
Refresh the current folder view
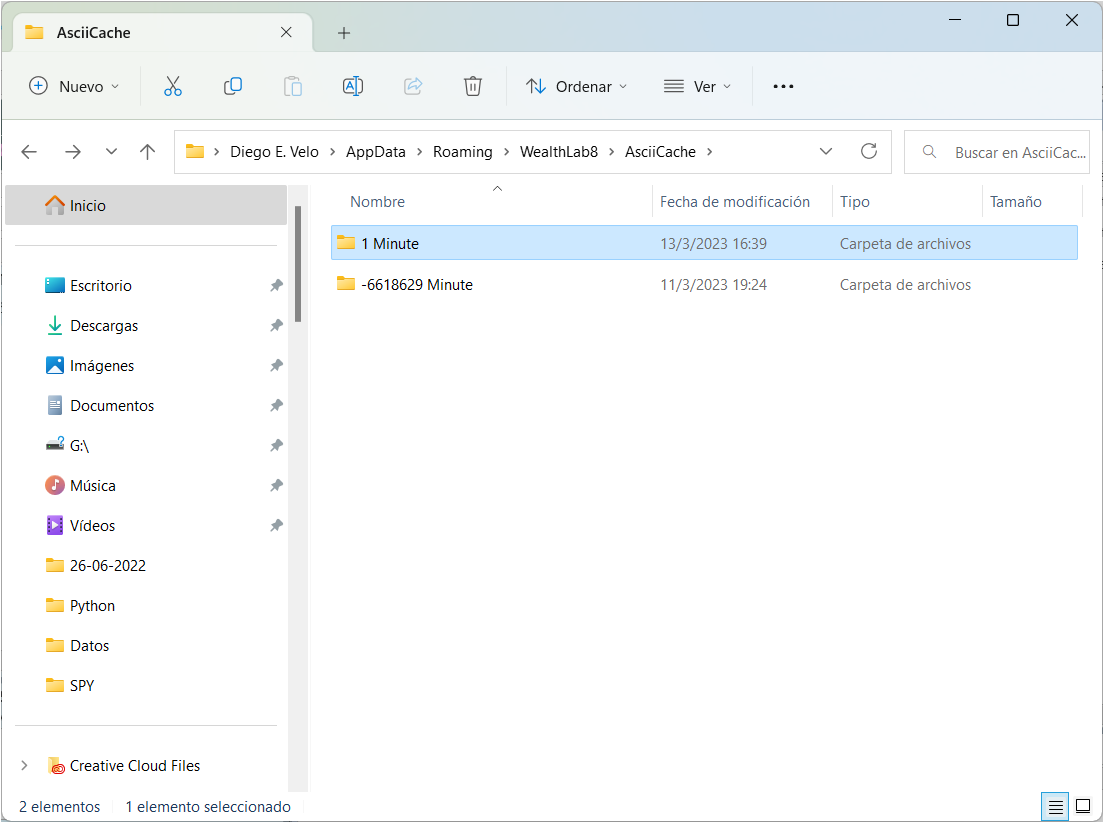(x=869, y=151)
